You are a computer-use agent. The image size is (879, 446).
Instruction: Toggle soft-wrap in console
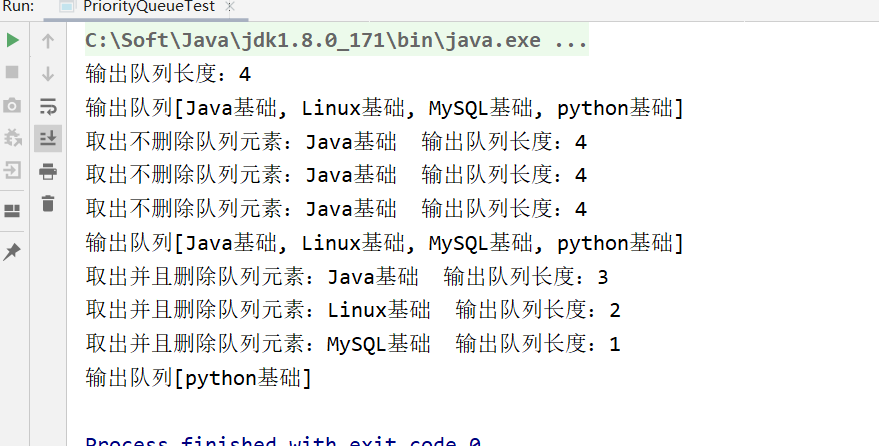[48, 106]
